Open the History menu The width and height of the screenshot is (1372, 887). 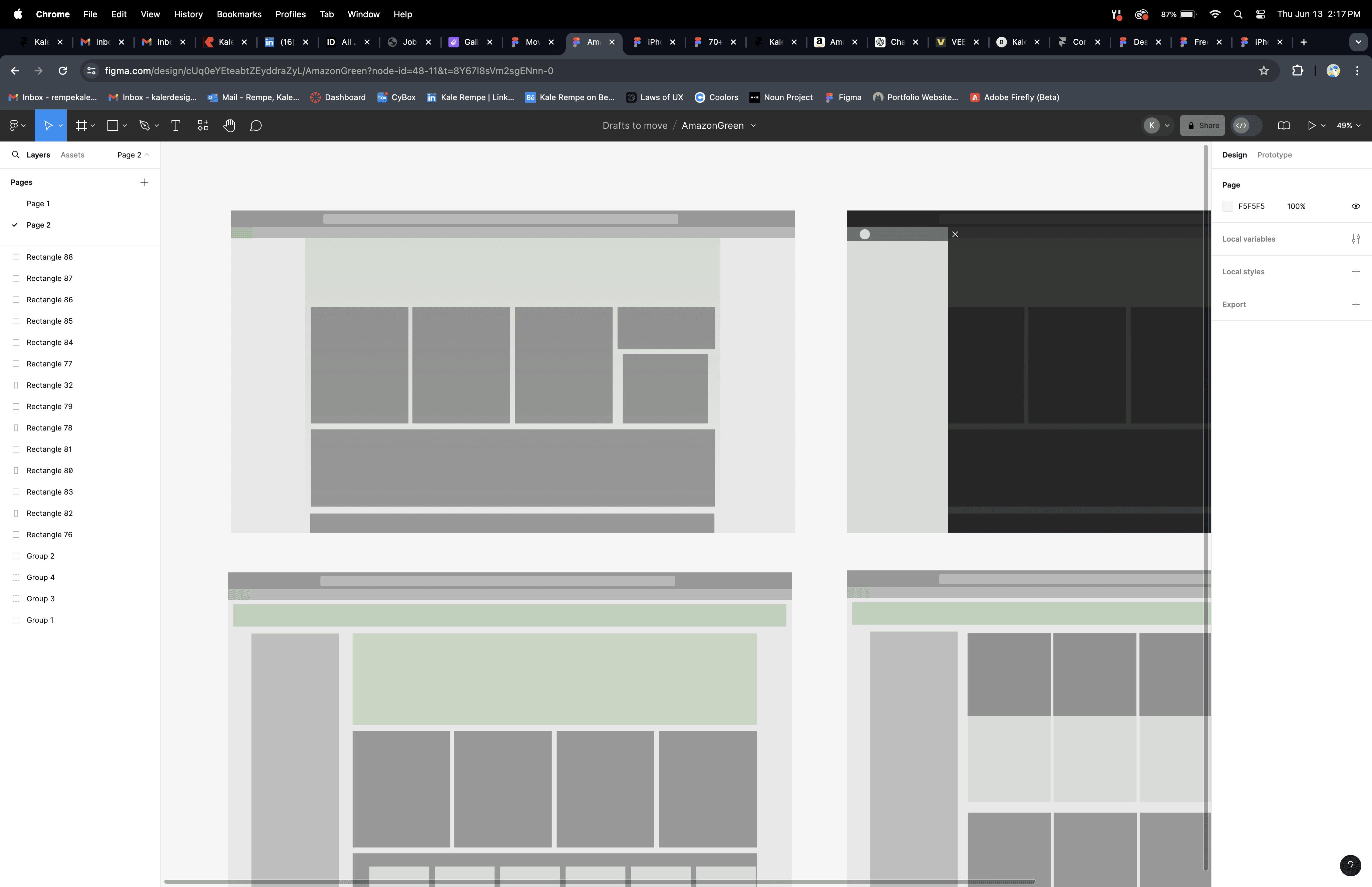pyautogui.click(x=188, y=14)
